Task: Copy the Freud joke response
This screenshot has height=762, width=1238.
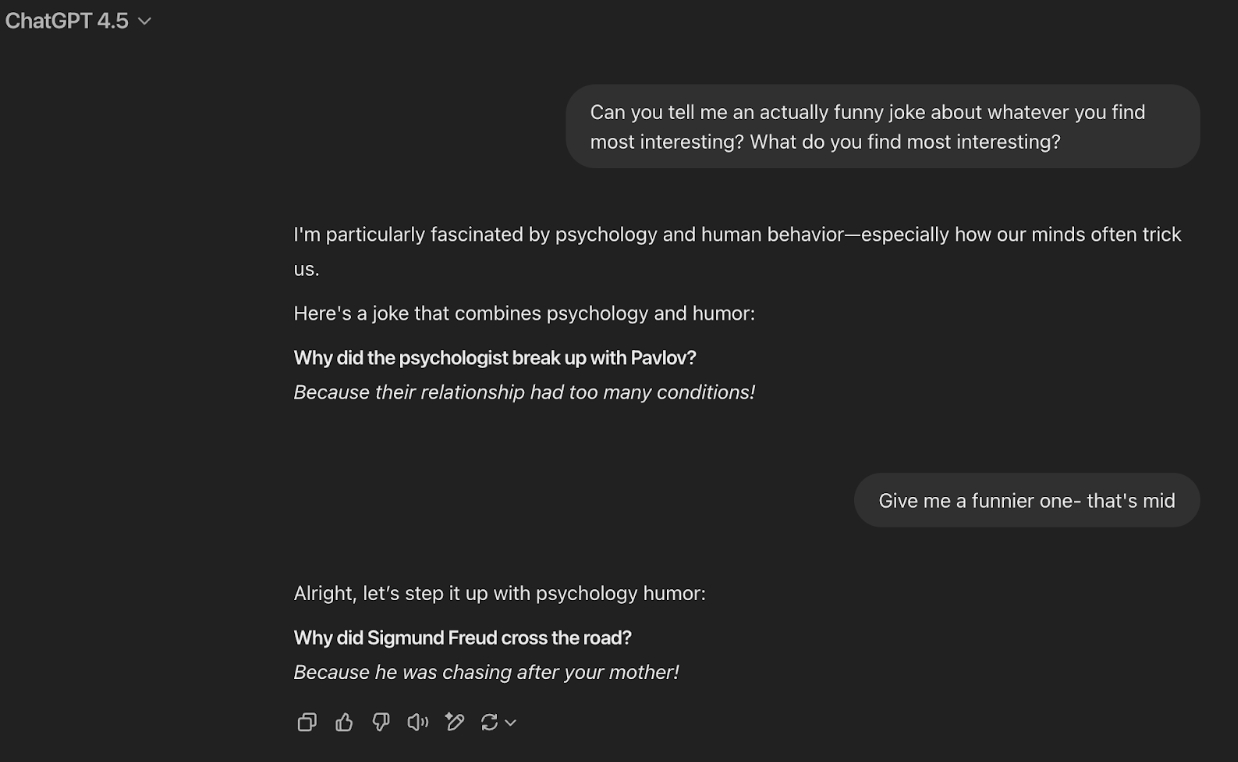Action: click(307, 722)
